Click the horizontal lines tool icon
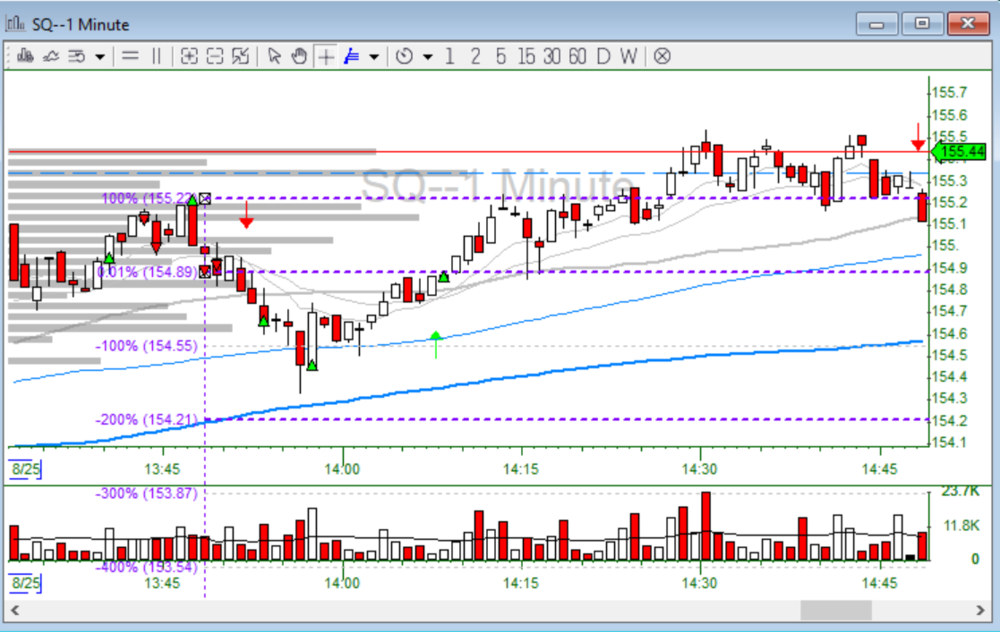The height and width of the screenshot is (632, 1000). (x=130, y=57)
